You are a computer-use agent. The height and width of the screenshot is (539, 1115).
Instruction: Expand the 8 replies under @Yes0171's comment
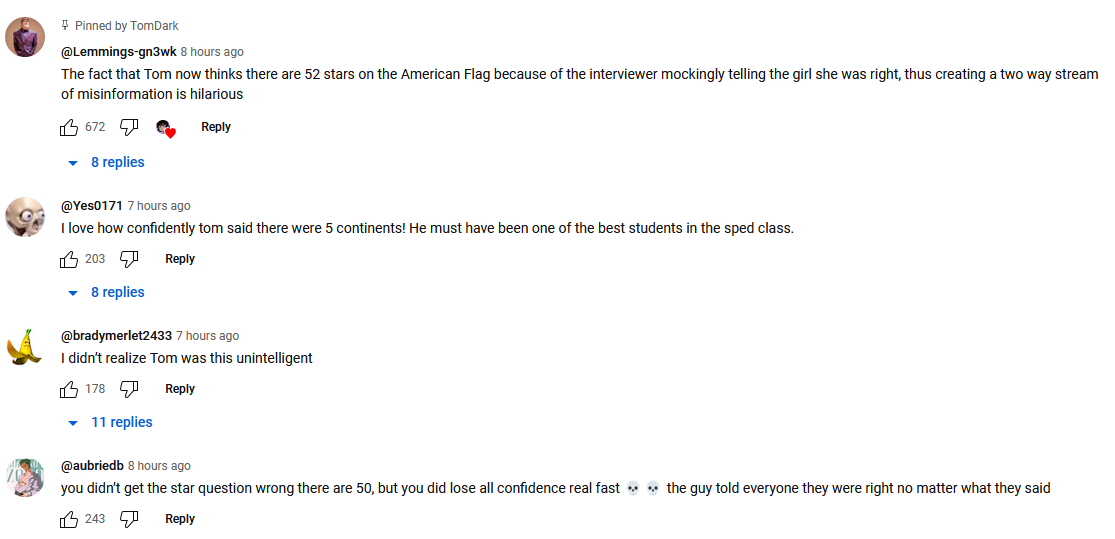pos(106,292)
